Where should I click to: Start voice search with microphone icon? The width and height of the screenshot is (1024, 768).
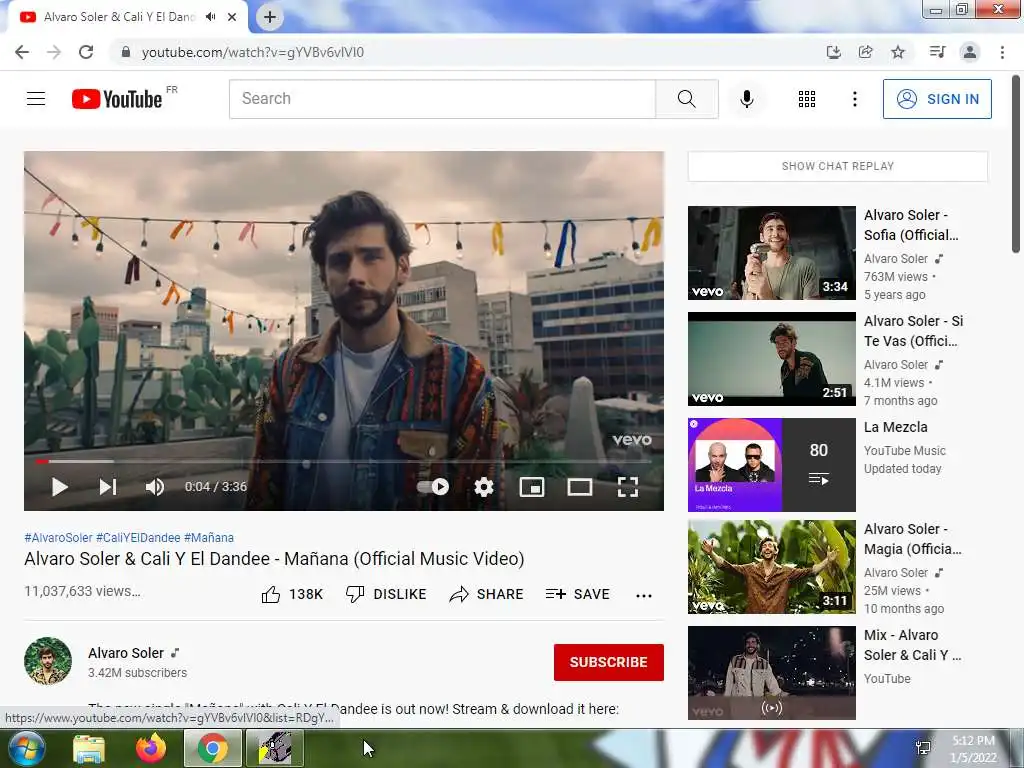(746, 99)
